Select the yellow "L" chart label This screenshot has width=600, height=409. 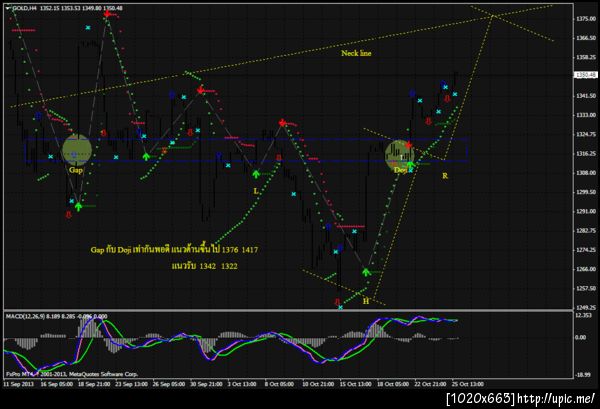click(x=256, y=191)
